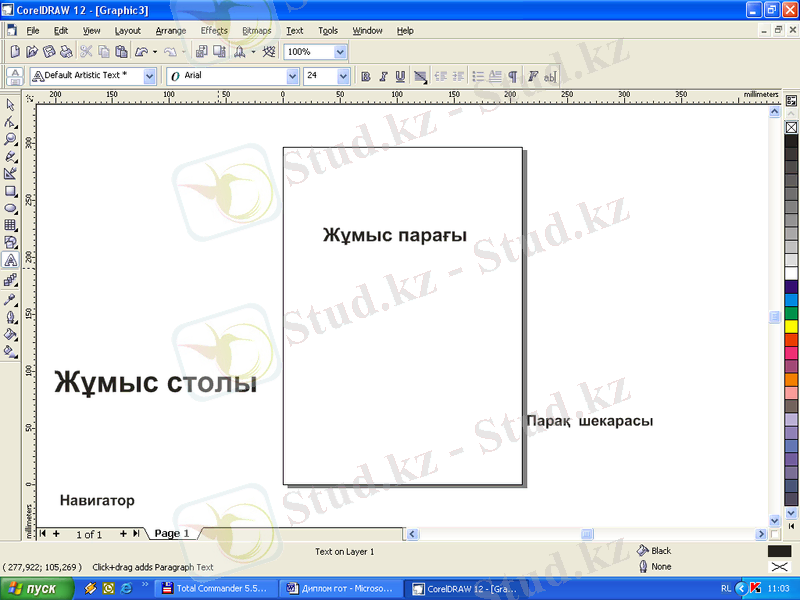The height and width of the screenshot is (600, 800).
Task: Pick the yellow swatch in color palette
Action: 791,326
